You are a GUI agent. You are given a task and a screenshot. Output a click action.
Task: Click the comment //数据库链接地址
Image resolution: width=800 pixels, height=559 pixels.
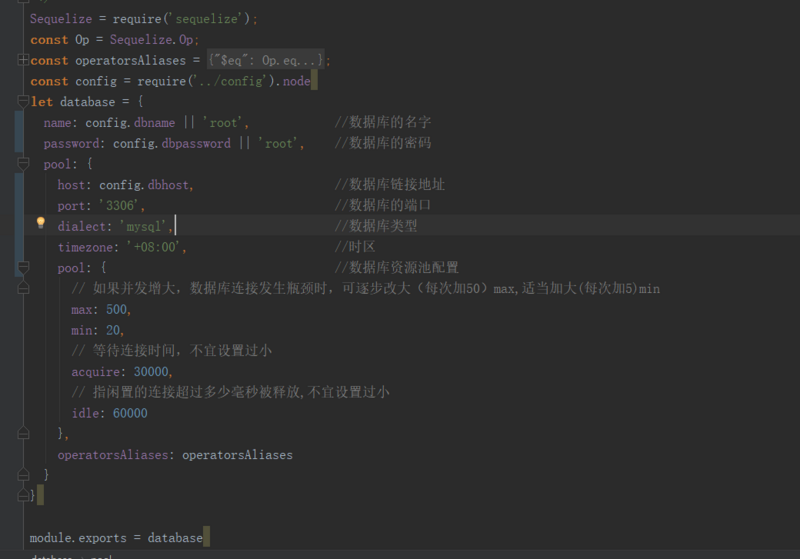390,185
